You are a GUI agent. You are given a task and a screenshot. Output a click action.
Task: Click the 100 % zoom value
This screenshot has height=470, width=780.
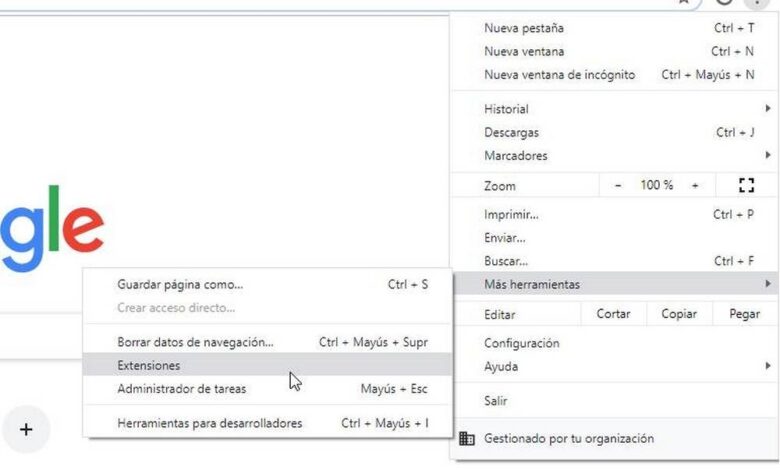tap(657, 185)
